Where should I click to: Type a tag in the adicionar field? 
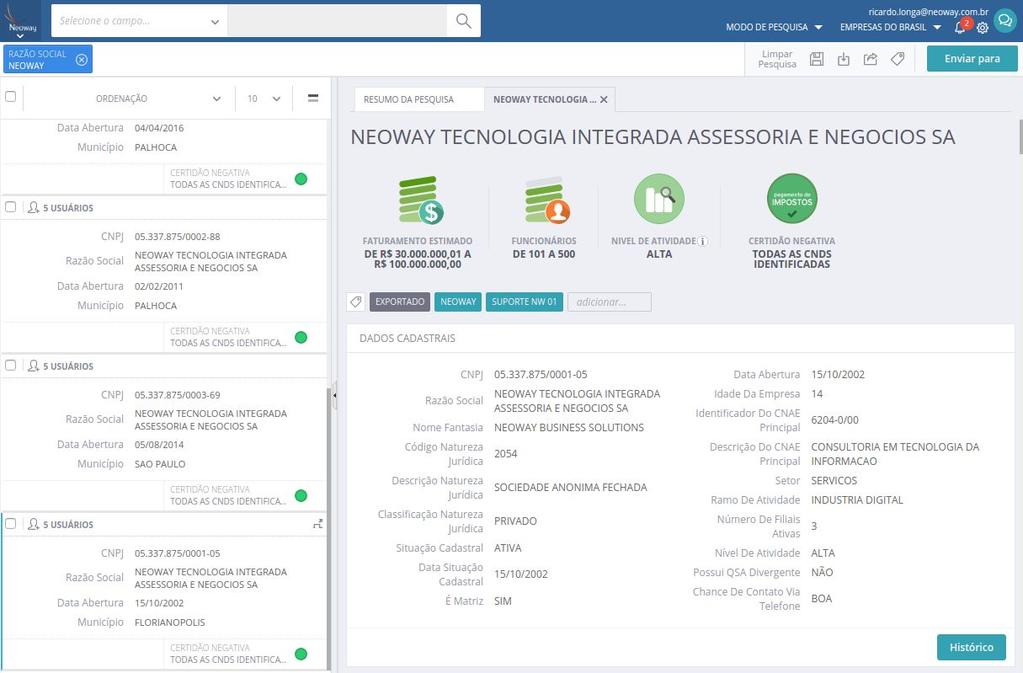608,301
